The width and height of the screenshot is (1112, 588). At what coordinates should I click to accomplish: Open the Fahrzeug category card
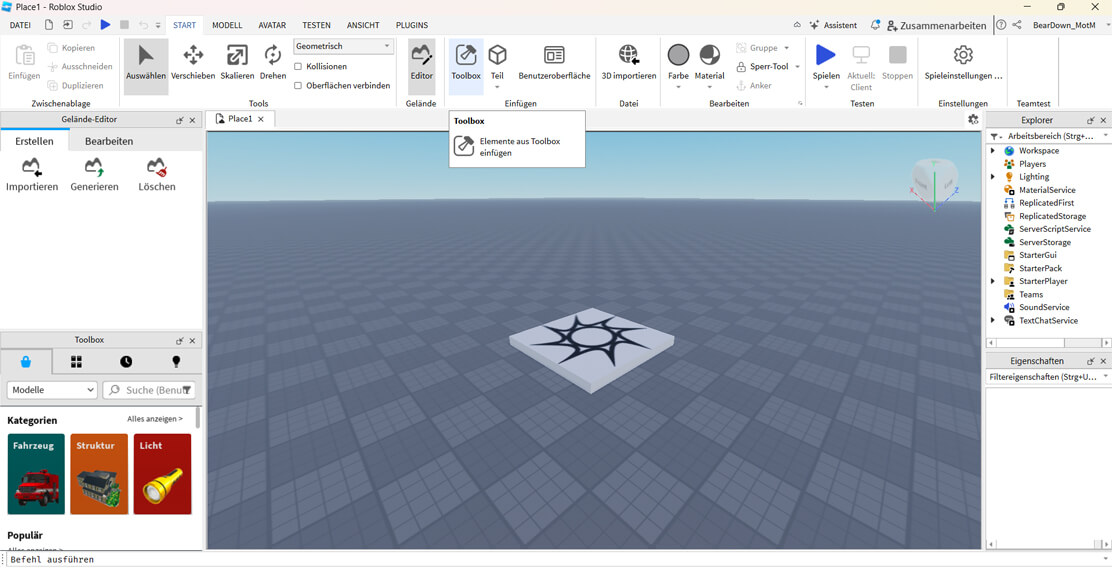36,474
